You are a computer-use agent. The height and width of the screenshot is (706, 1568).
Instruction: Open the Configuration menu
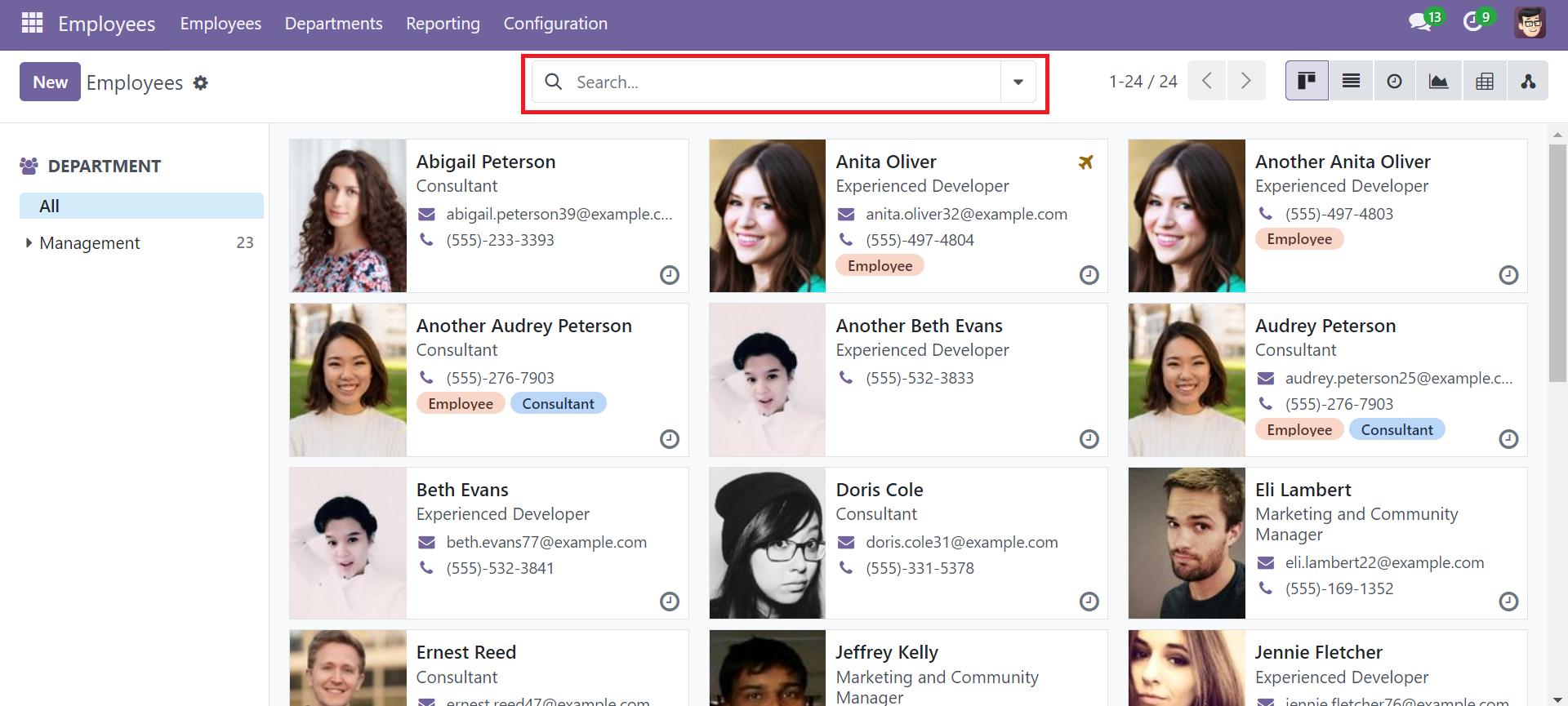tap(555, 24)
